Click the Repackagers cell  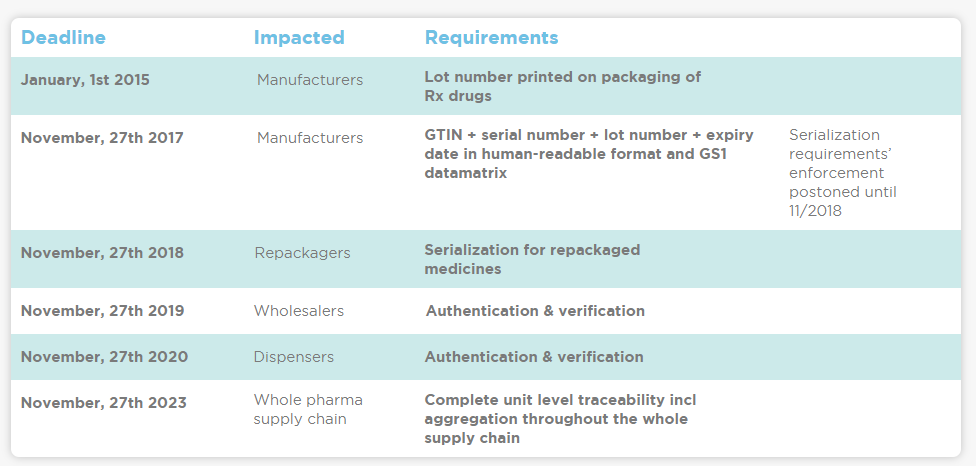pos(302,253)
